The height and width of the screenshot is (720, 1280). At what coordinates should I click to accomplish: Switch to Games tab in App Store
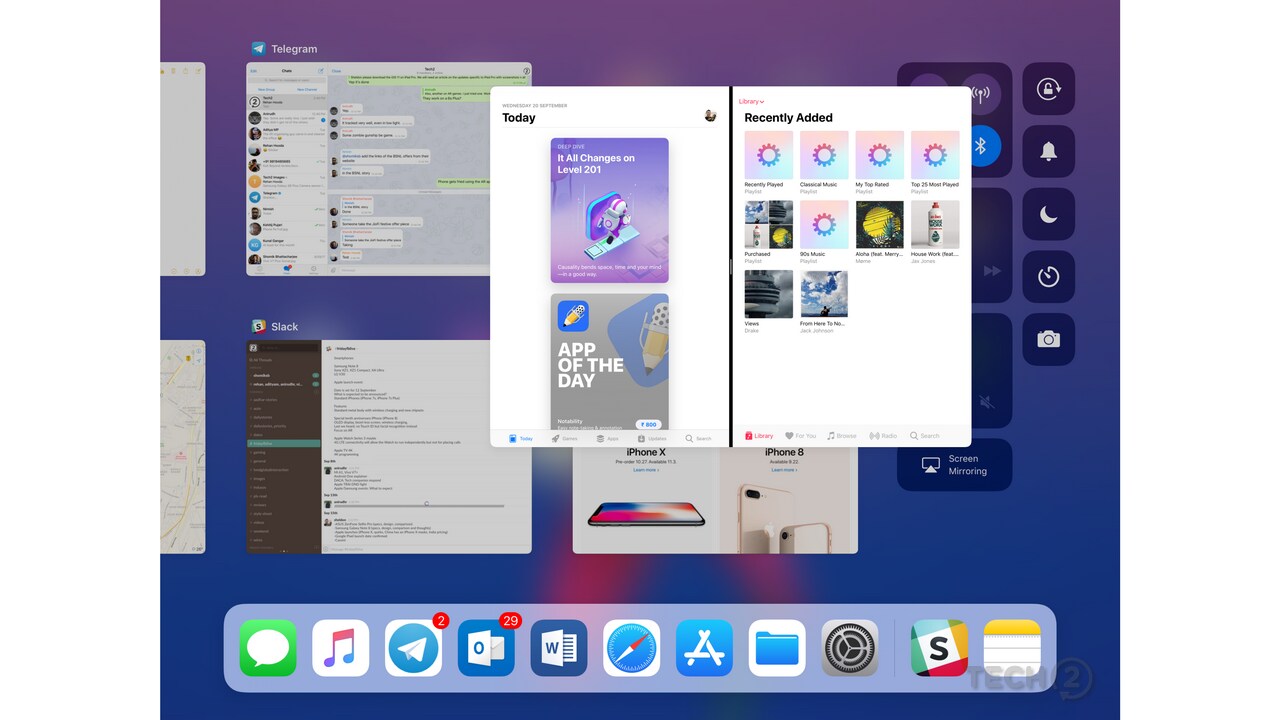[565, 438]
